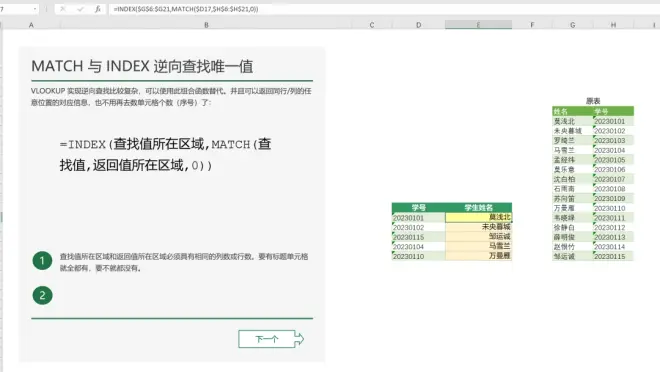Click the yellow highlighted cell 莫浅北
Viewport: 660px width, 372px height.
click(x=479, y=217)
